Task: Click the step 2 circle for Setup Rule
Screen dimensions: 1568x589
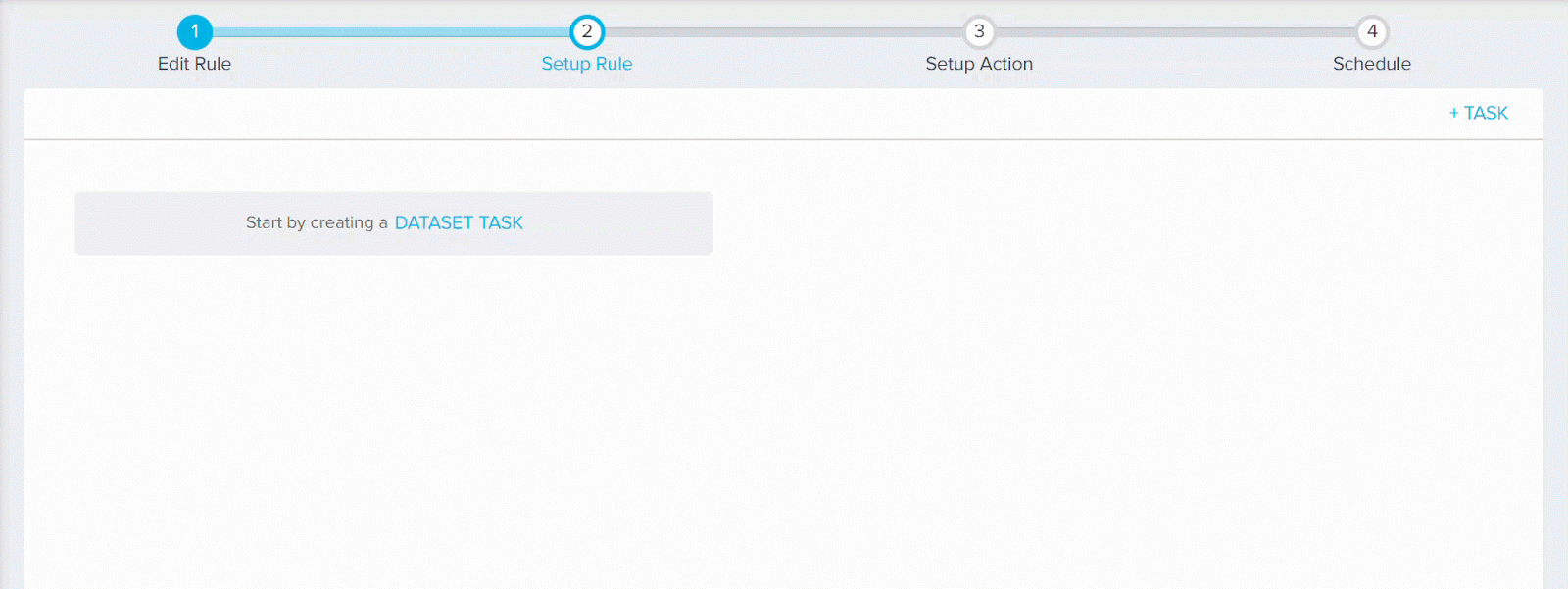Action: [587, 32]
